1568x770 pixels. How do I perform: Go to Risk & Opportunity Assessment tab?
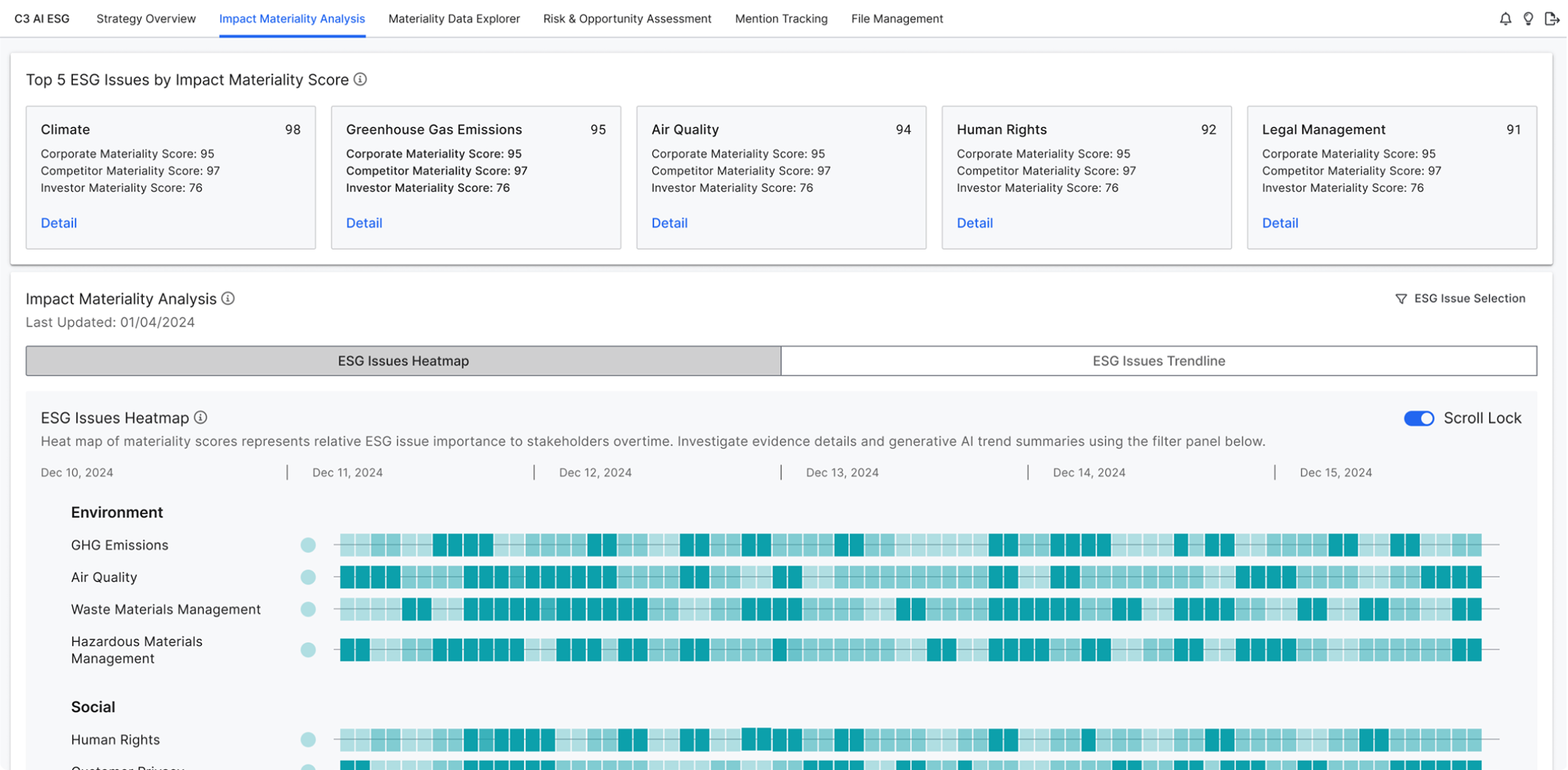(627, 19)
